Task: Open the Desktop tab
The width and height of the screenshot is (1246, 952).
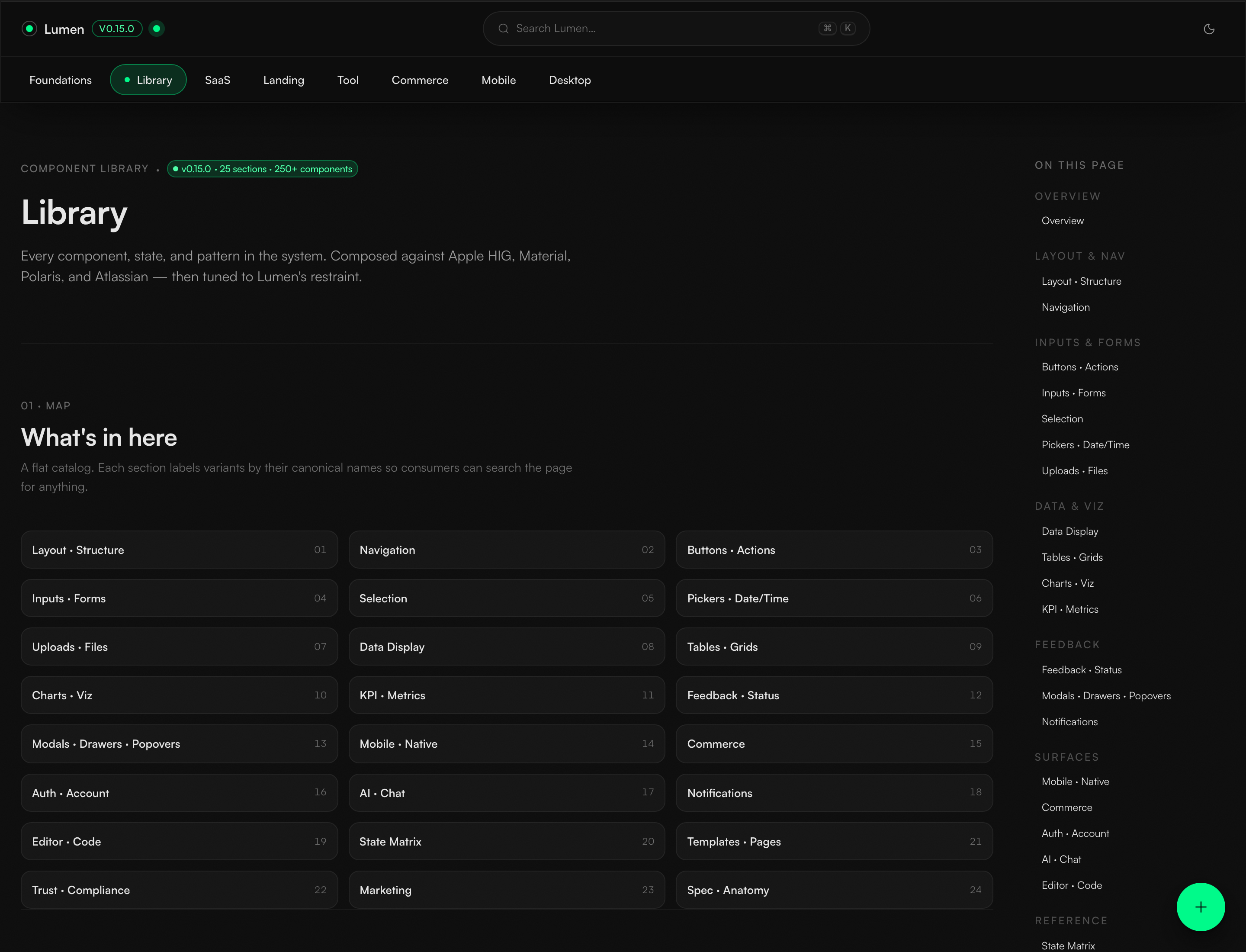Action: 570,80
